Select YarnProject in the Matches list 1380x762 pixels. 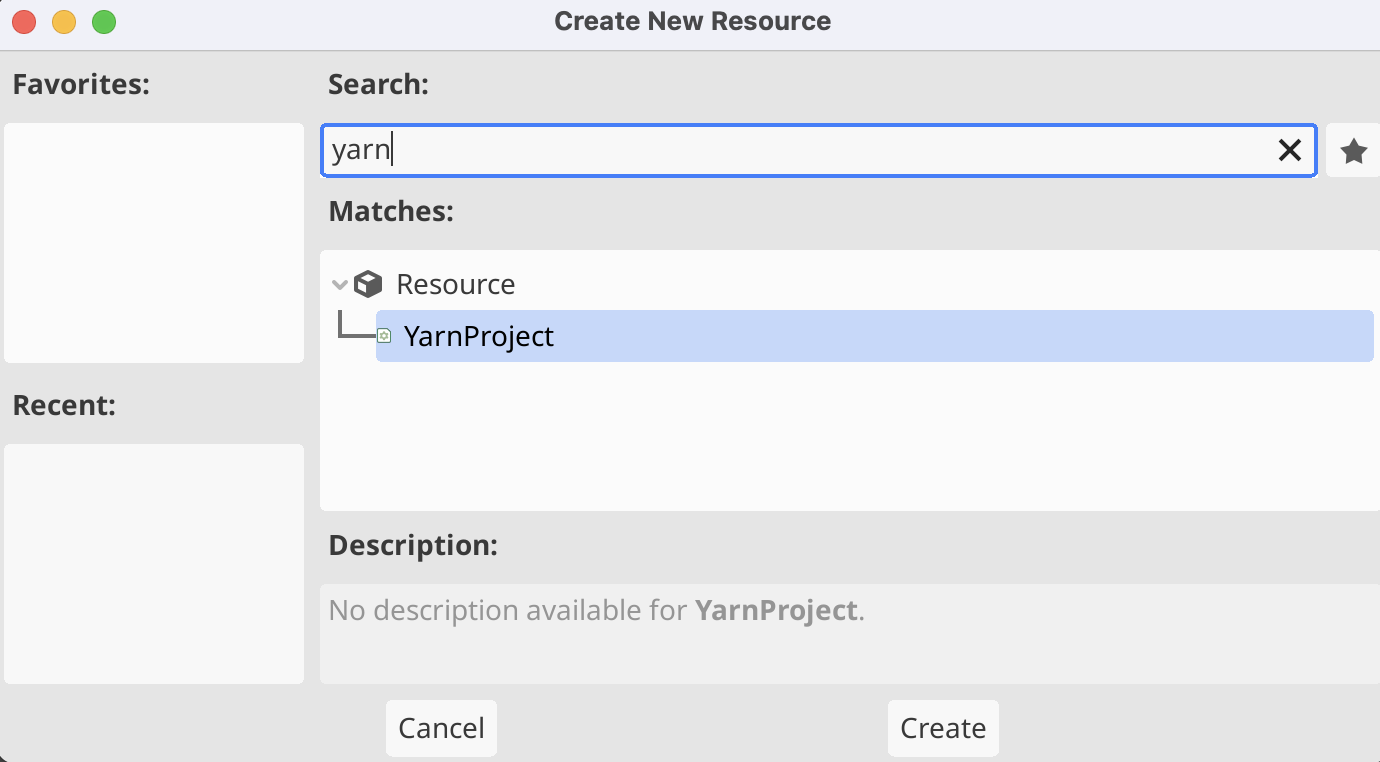click(479, 336)
